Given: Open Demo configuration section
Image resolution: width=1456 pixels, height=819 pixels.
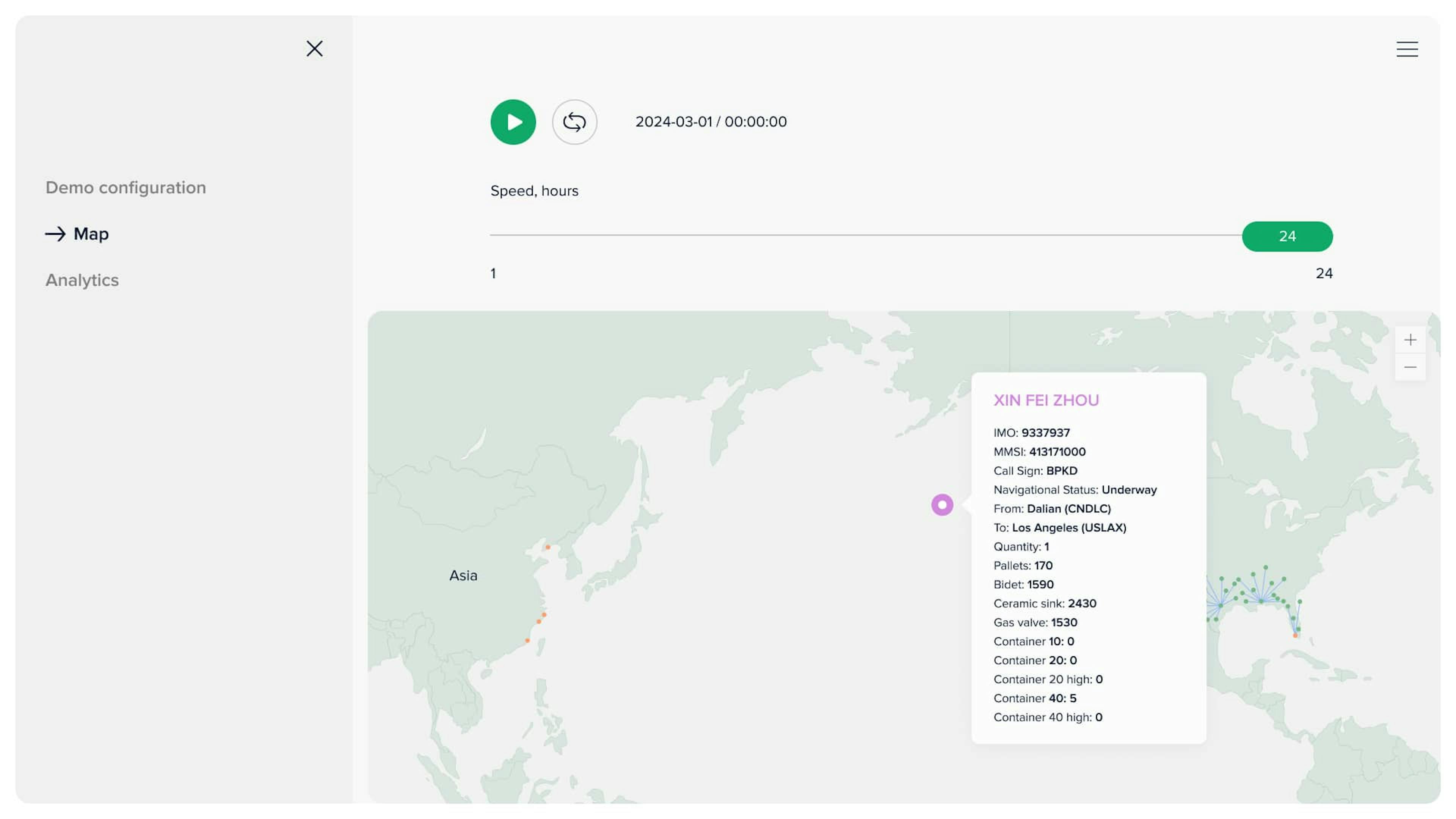Looking at the screenshot, I should pos(126,188).
